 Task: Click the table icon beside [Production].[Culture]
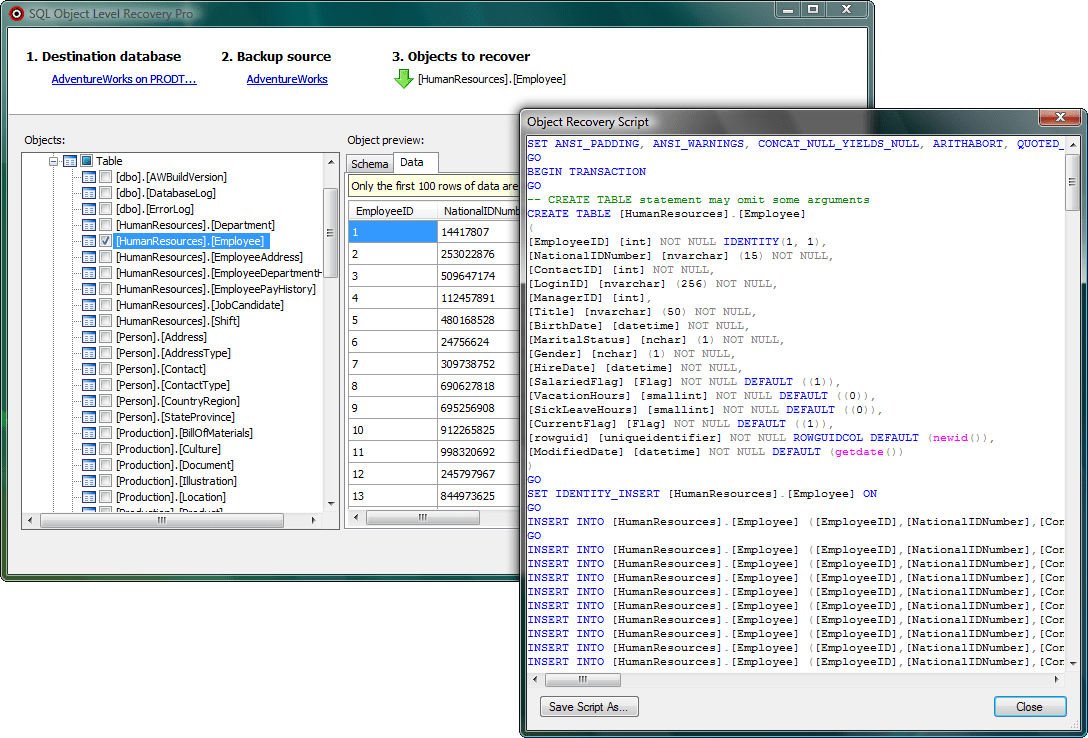90,448
